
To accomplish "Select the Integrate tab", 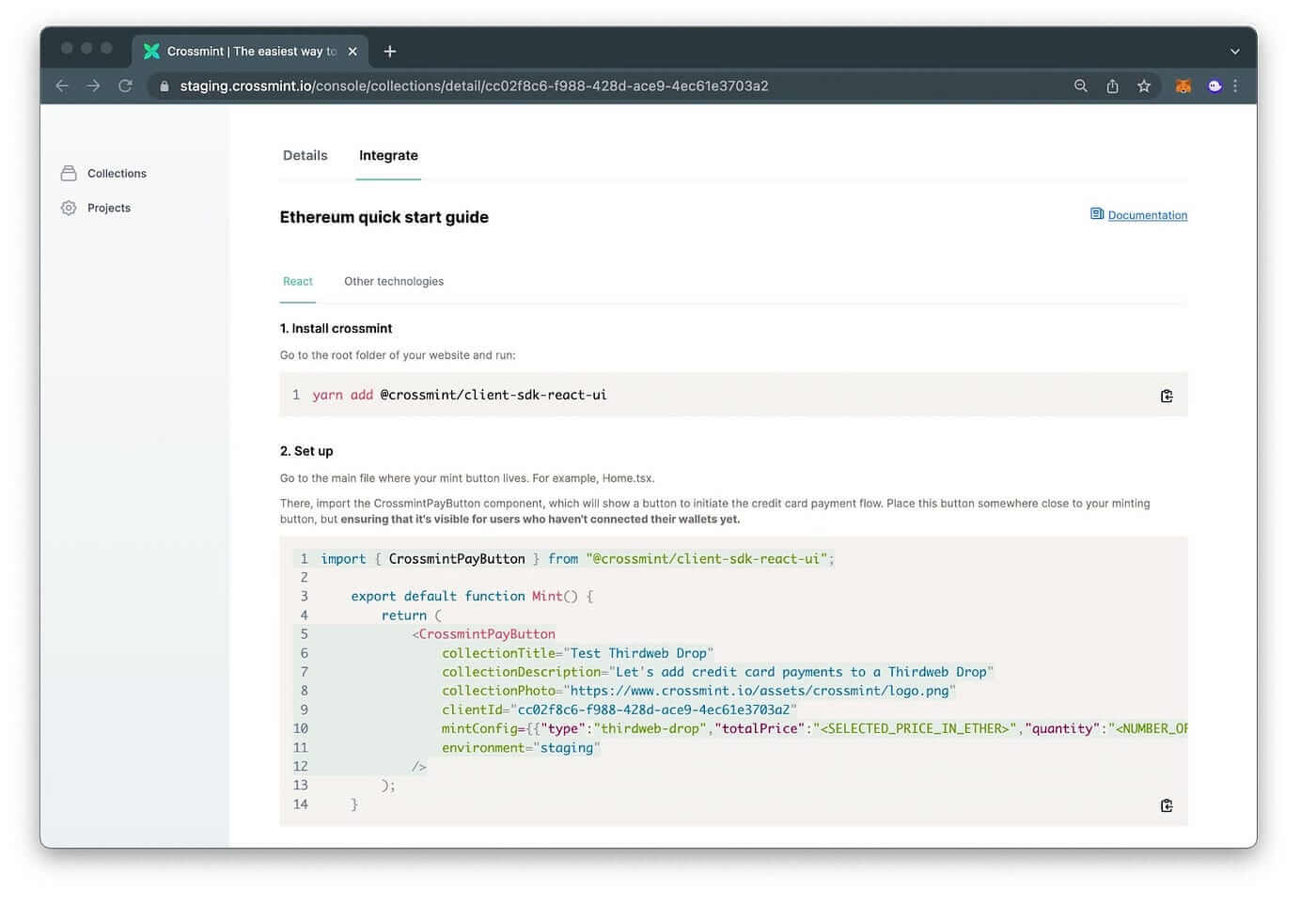I will pyautogui.click(x=388, y=156).
